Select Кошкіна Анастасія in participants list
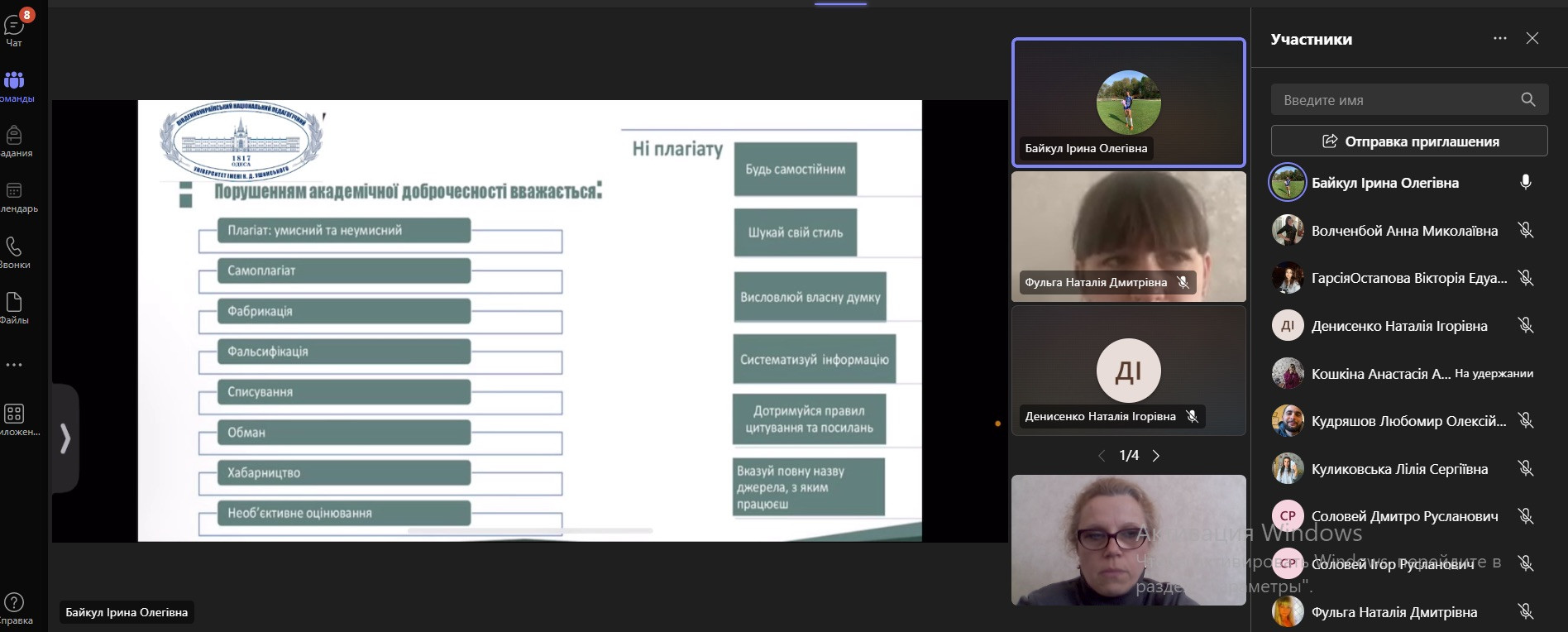This screenshot has width=1568, height=632. click(x=1409, y=374)
